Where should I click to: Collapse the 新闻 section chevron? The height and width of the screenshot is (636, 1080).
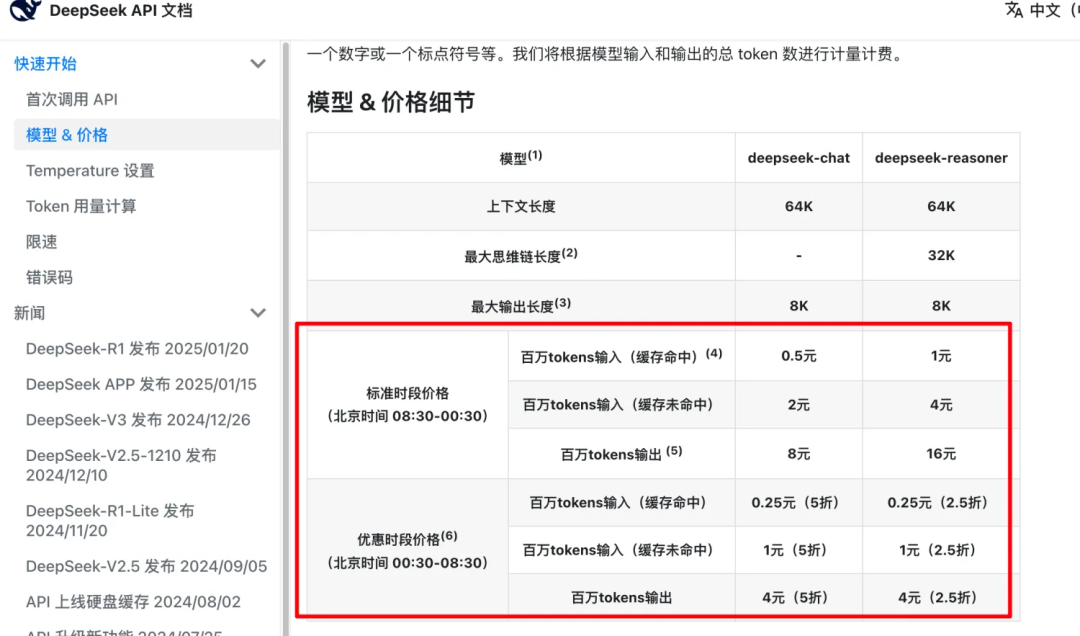258,313
